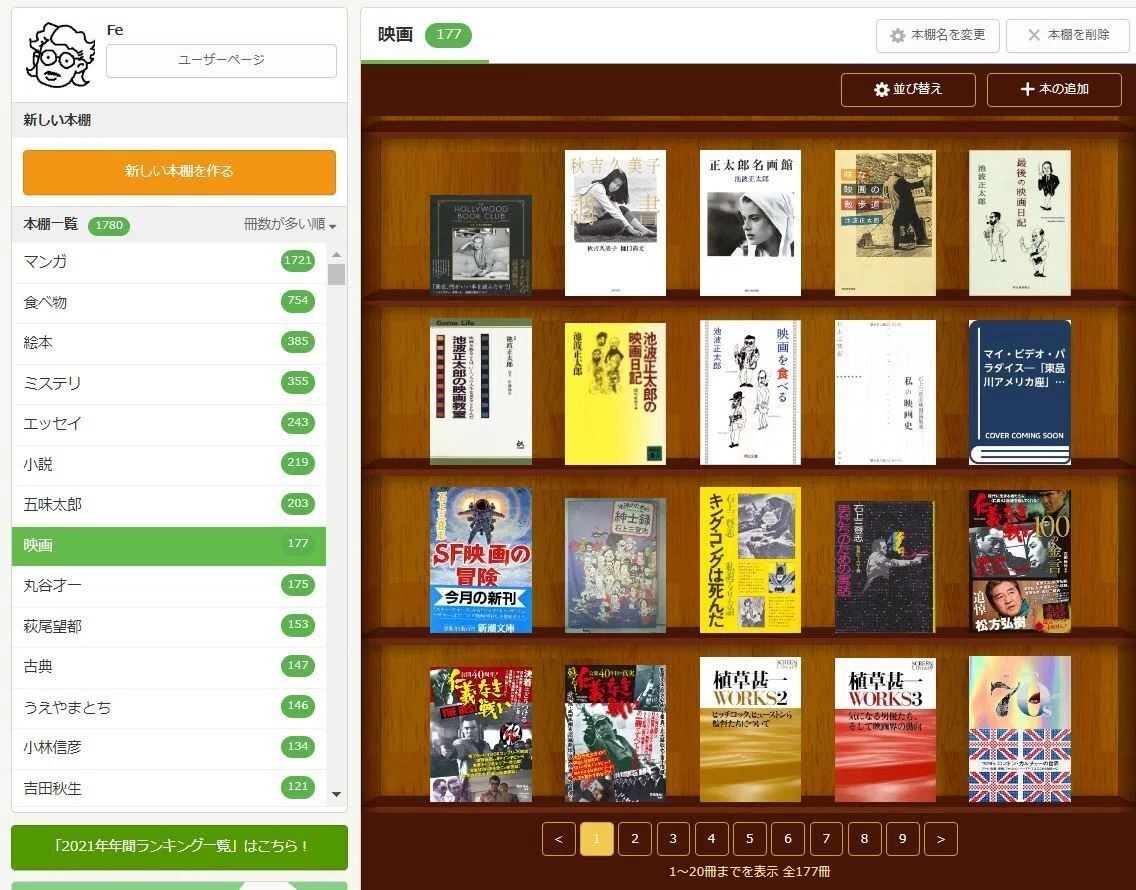
Task: Open the キング・コングは死んだ book cover
Action: pos(750,560)
